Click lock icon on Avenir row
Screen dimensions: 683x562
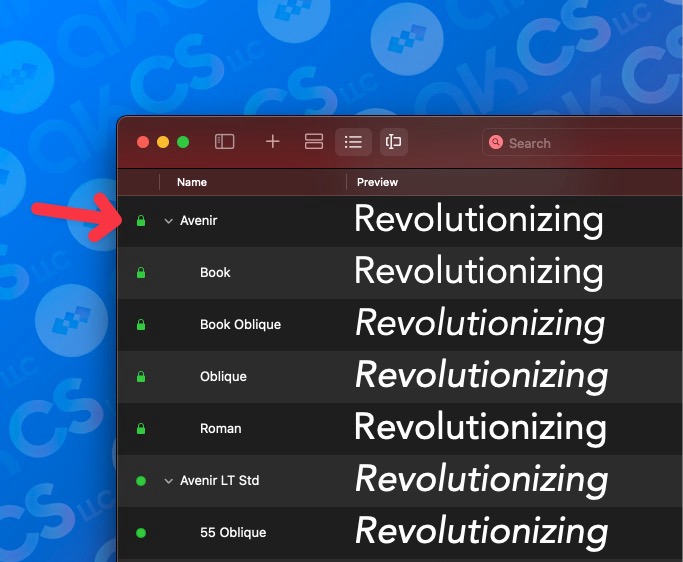pos(141,220)
